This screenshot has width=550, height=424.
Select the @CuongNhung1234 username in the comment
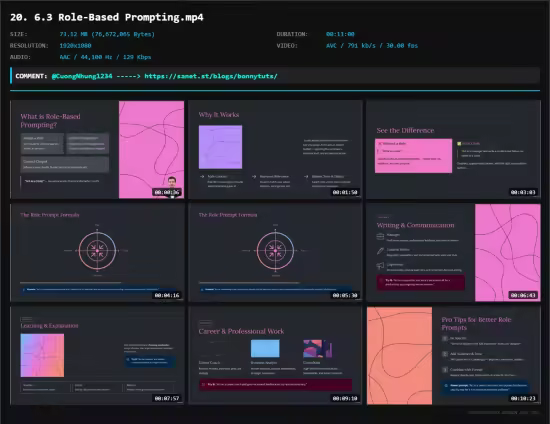pos(82,76)
